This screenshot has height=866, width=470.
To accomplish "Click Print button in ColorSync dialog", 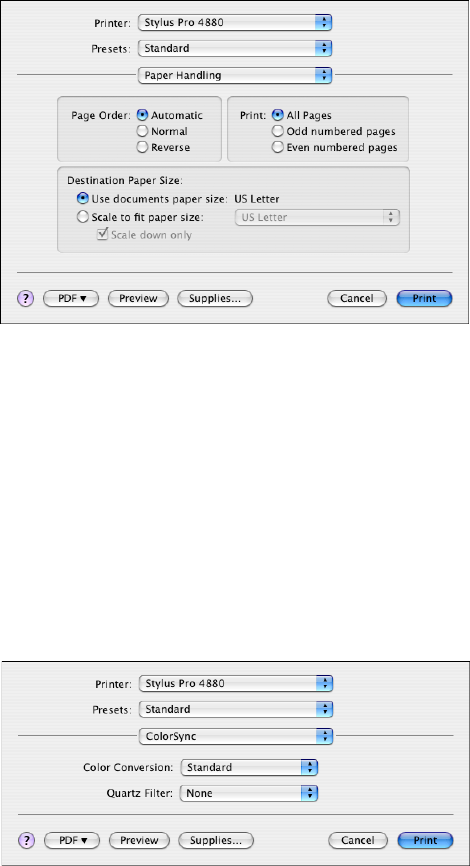I will click(426, 841).
